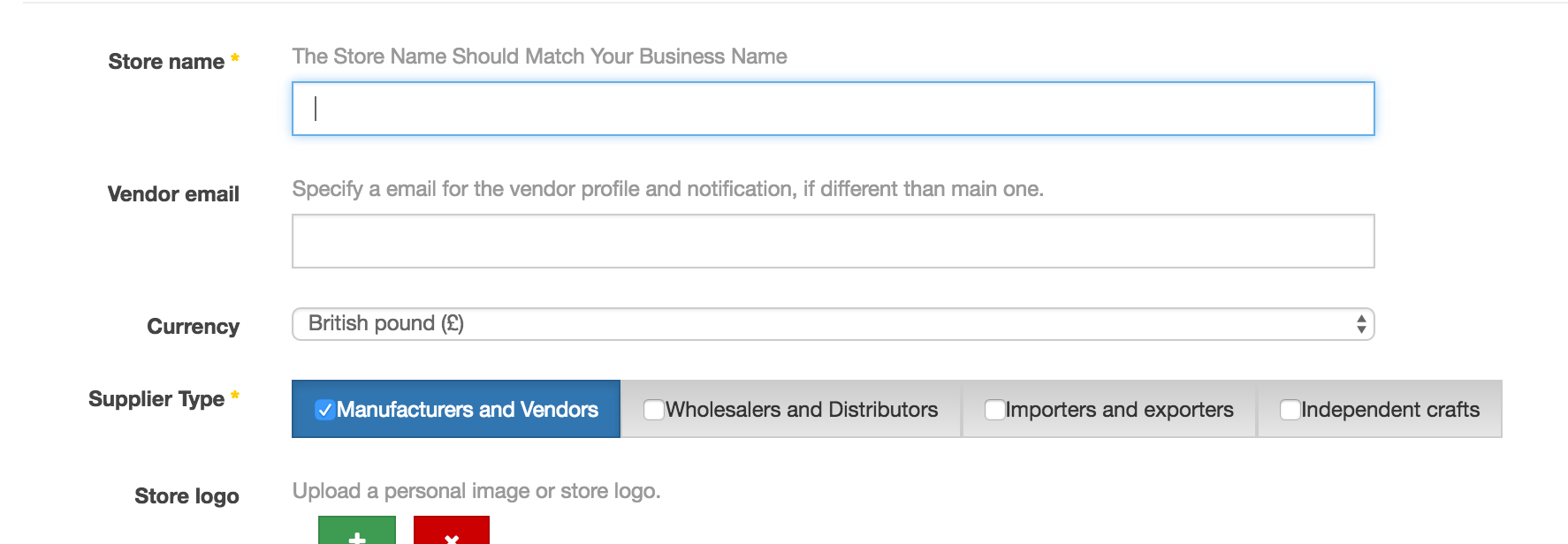
Task: Enable the Importers and exporters checkbox
Action: pos(994,410)
